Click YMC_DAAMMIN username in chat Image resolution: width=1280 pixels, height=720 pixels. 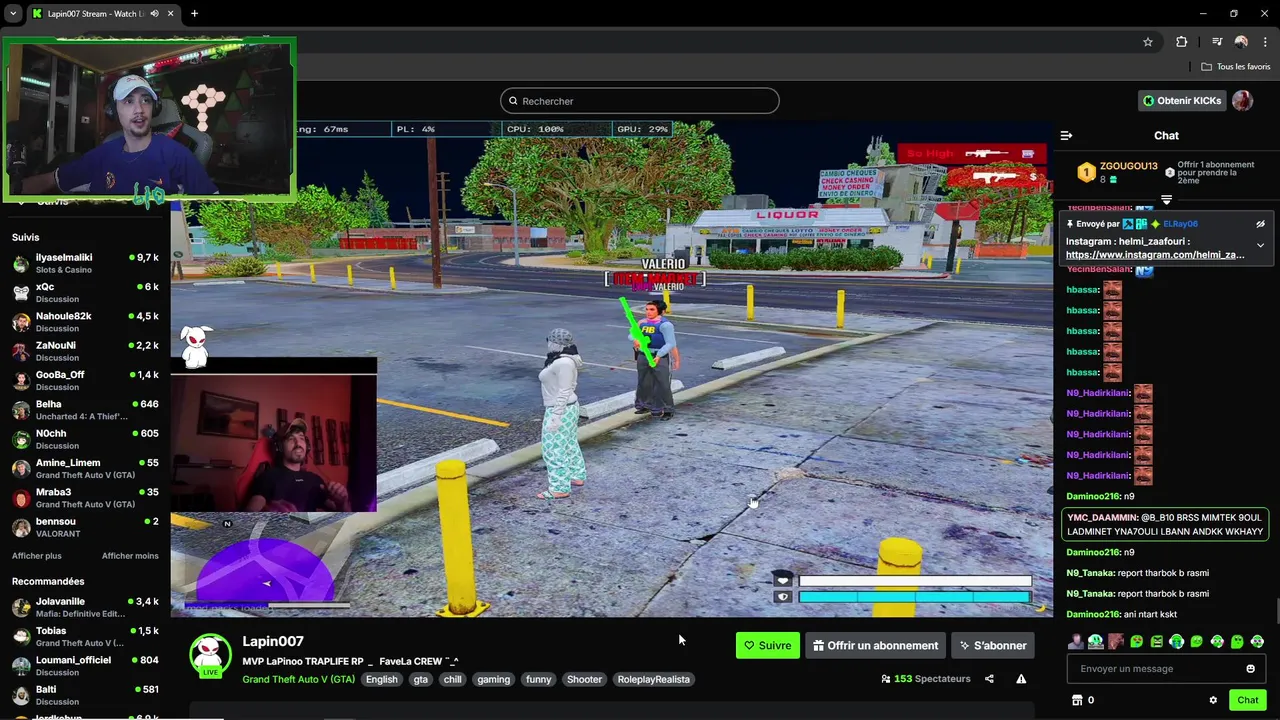point(1102,518)
